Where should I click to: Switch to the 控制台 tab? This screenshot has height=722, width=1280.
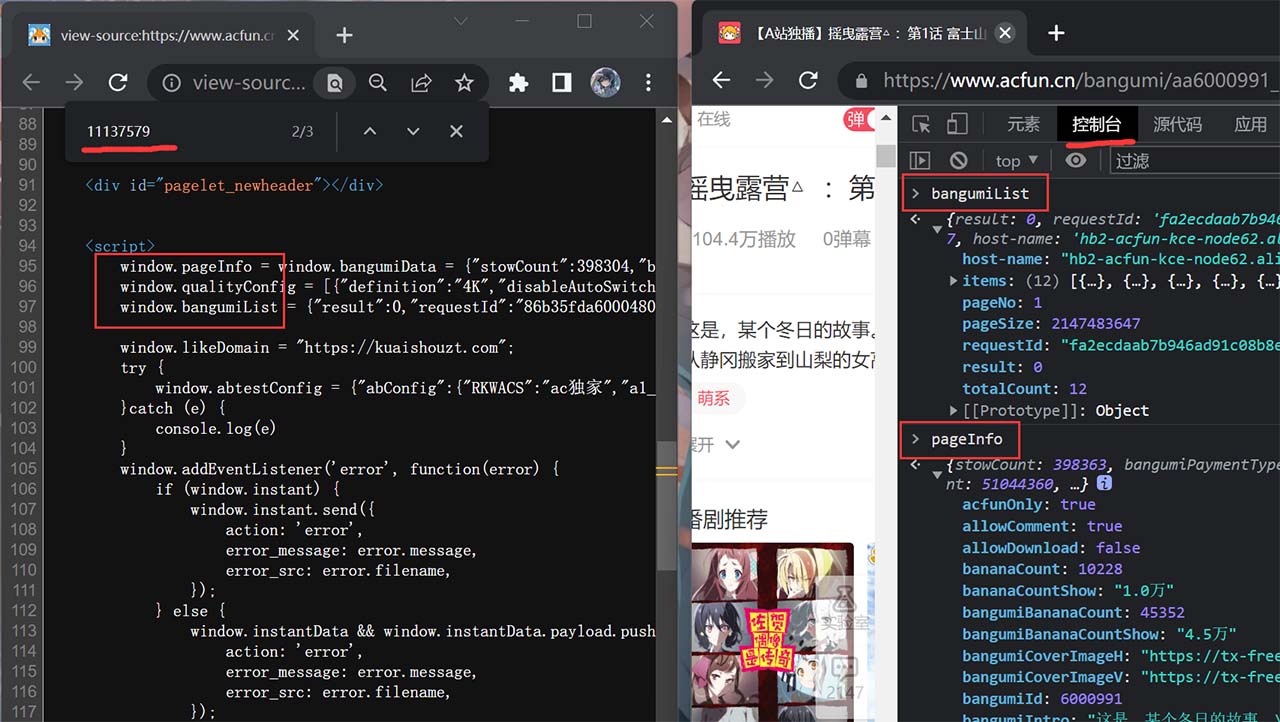(1097, 124)
